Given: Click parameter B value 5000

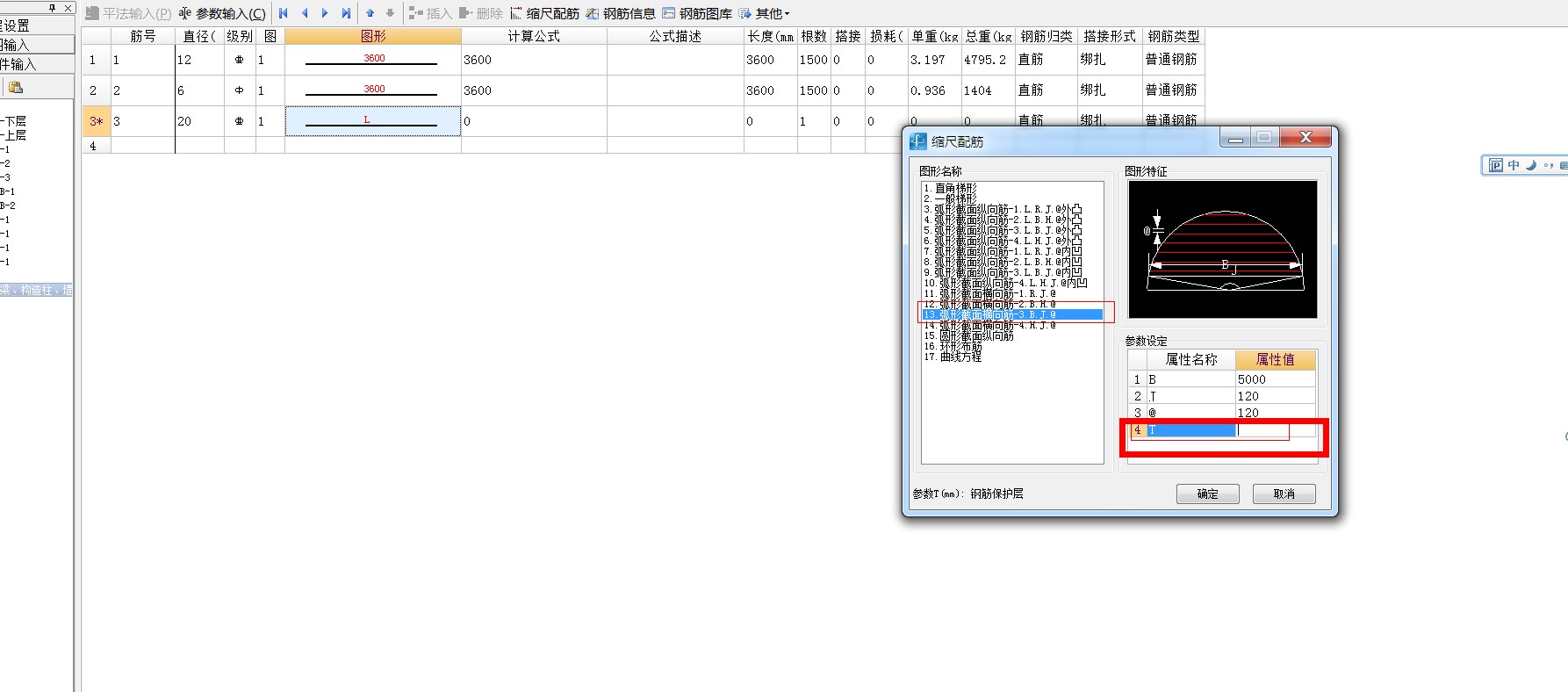Looking at the screenshot, I should 1276,379.
